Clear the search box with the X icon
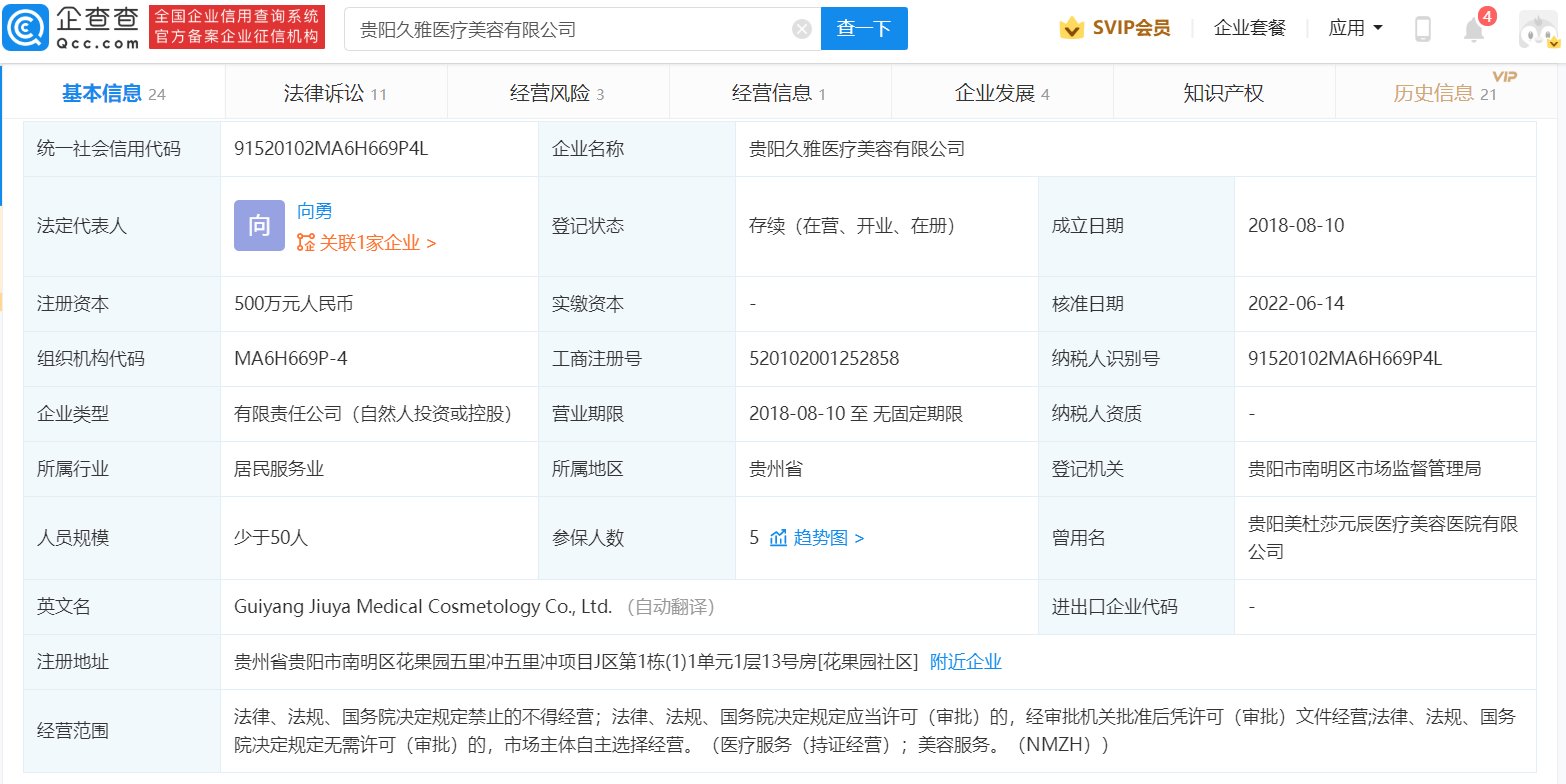This screenshot has width=1566, height=784. coord(801,29)
